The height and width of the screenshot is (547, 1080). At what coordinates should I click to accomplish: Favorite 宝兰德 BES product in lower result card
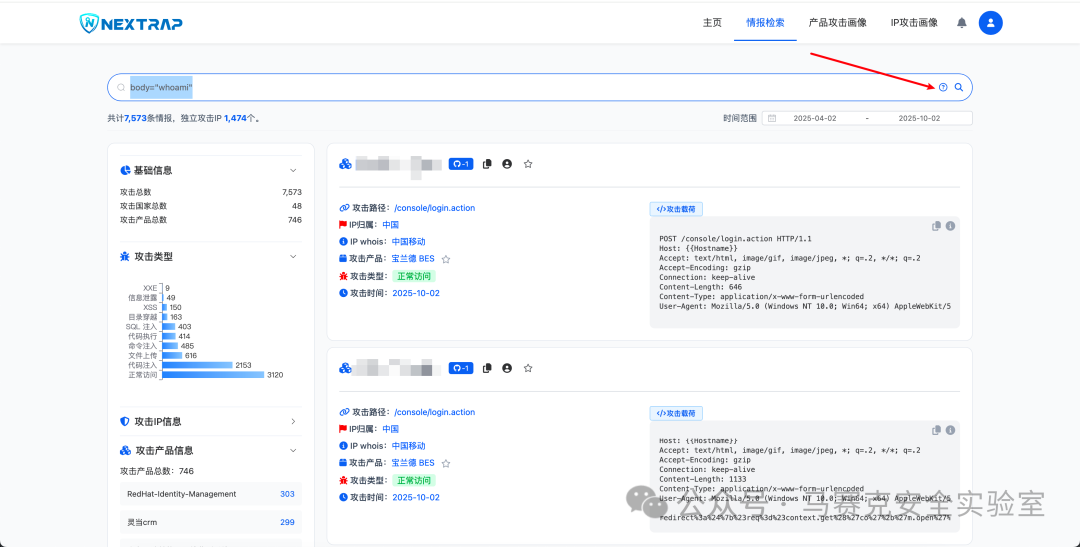coord(446,463)
